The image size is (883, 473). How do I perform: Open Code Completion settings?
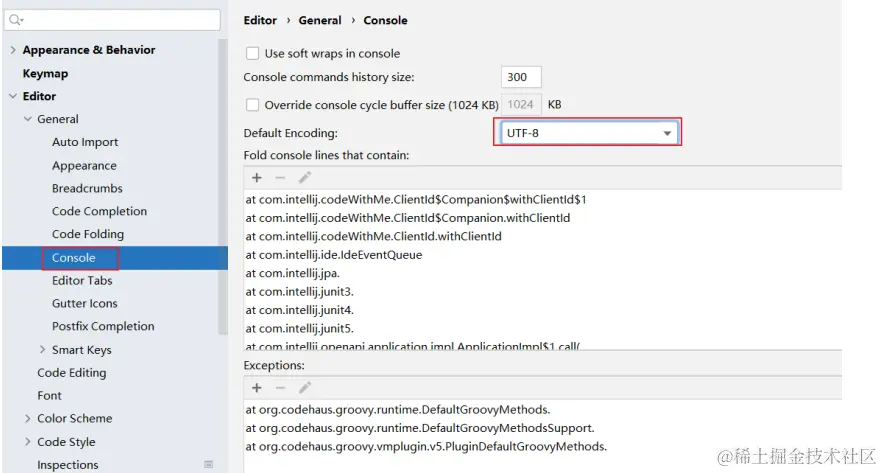click(100, 211)
